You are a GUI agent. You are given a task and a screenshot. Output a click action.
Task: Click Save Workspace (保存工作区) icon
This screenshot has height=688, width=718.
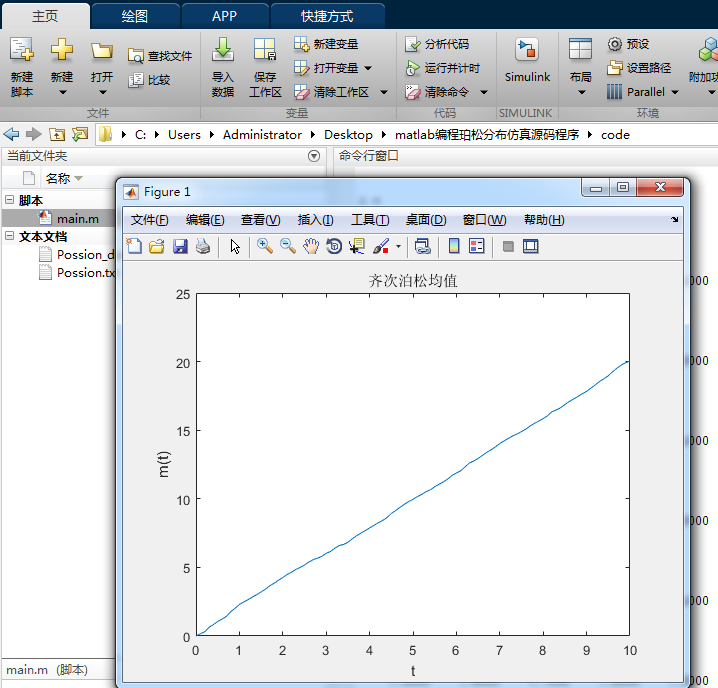265,49
